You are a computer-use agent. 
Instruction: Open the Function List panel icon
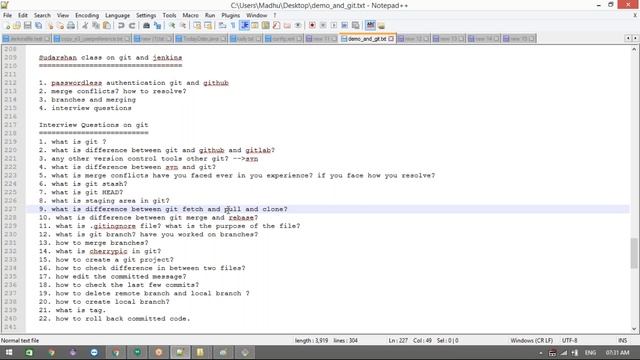[x=276, y=25]
